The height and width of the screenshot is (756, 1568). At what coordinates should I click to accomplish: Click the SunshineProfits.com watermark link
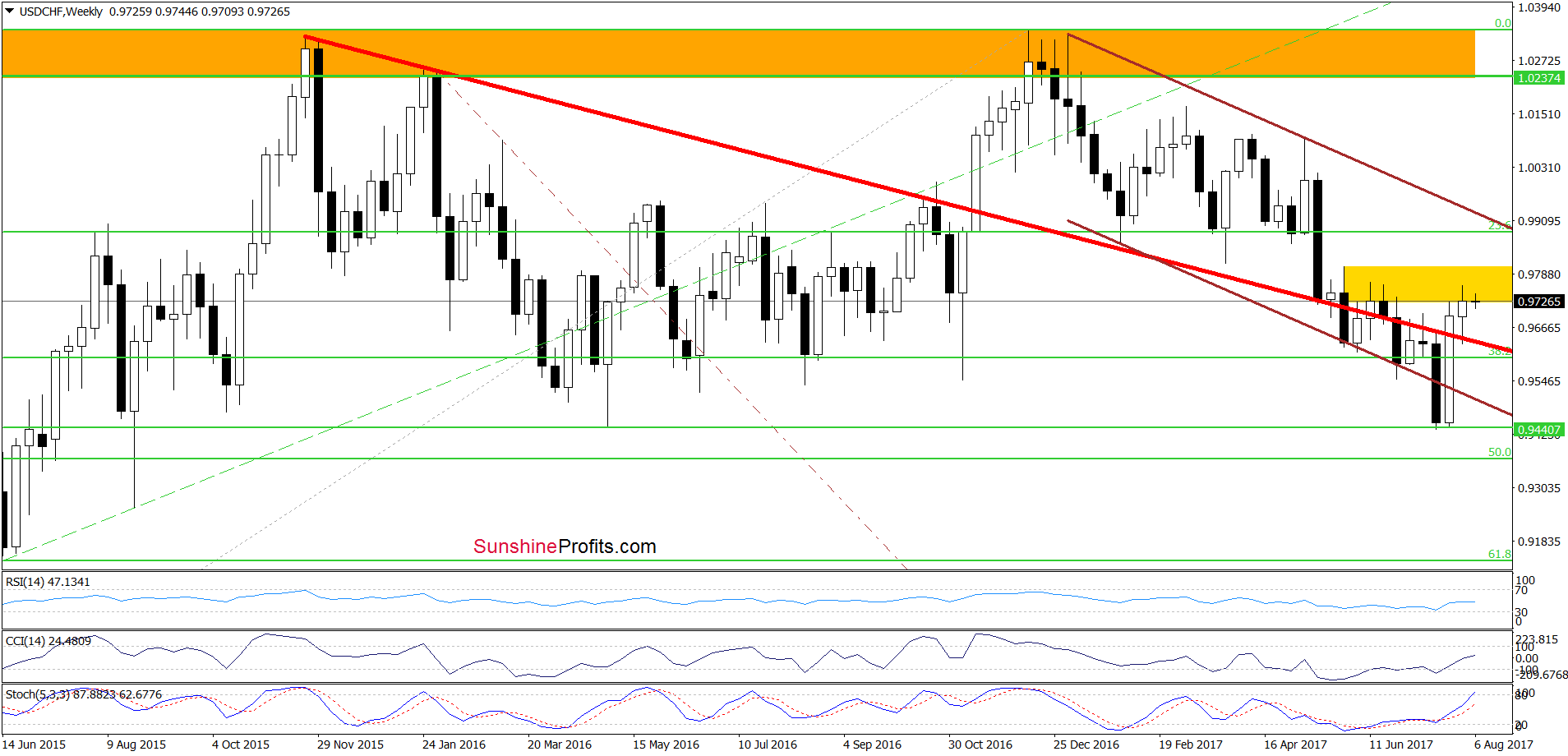coord(565,546)
